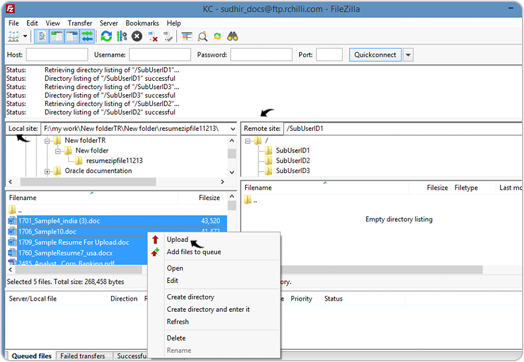Collapse the New folderTR tree node
This screenshot has height=362, width=524.
(x=47, y=141)
